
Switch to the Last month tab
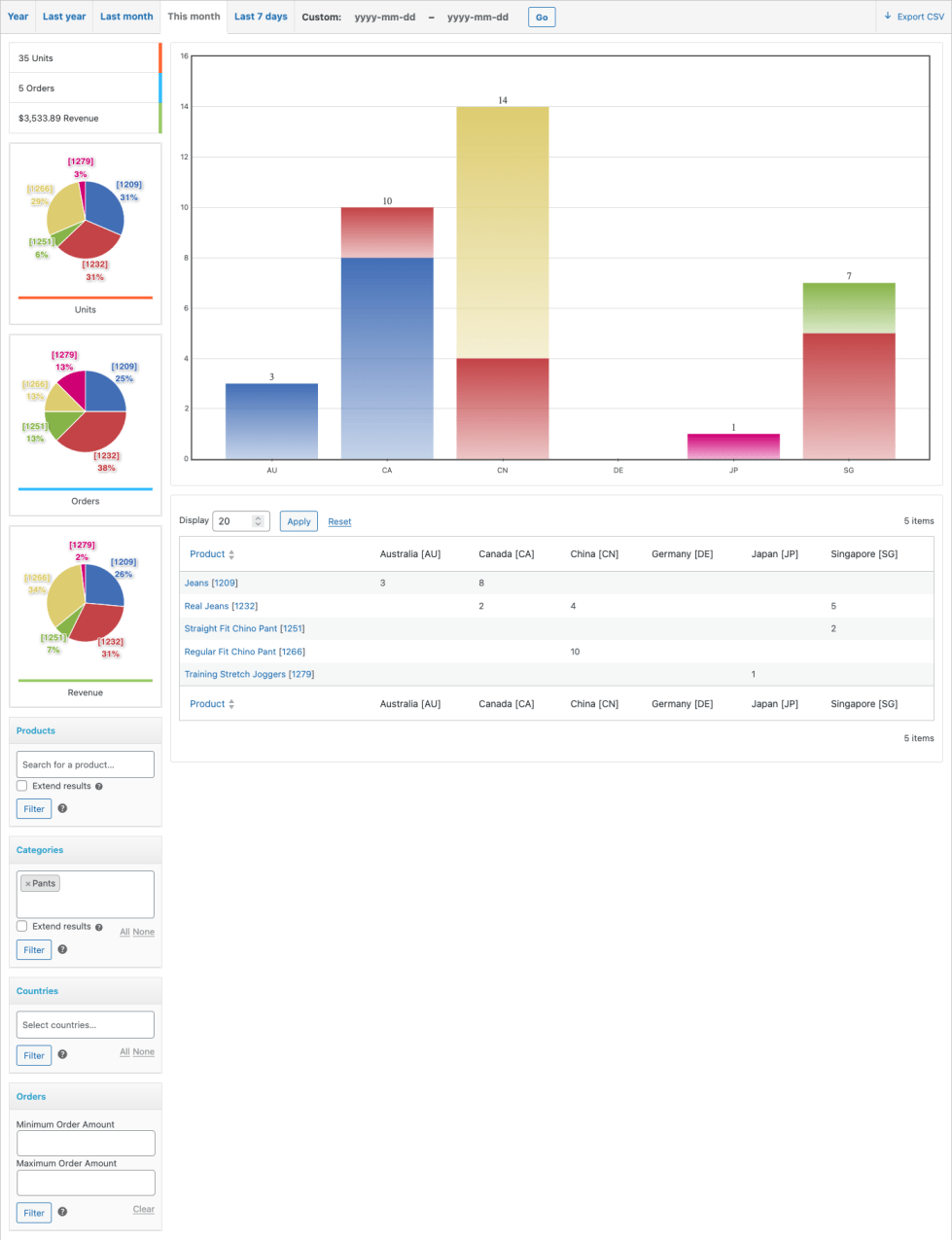click(x=126, y=17)
